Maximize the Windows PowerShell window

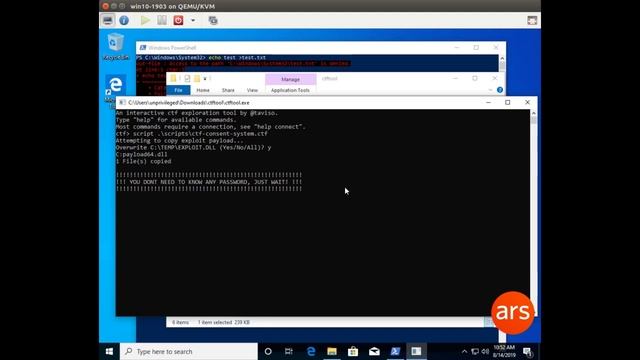[x=476, y=48]
